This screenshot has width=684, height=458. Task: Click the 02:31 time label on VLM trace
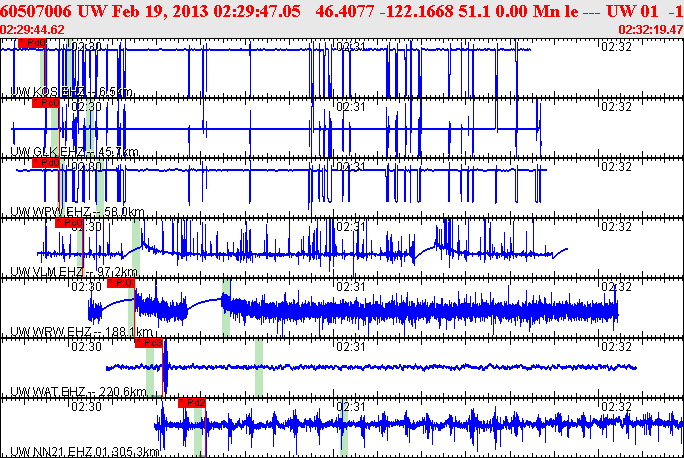pos(351,227)
